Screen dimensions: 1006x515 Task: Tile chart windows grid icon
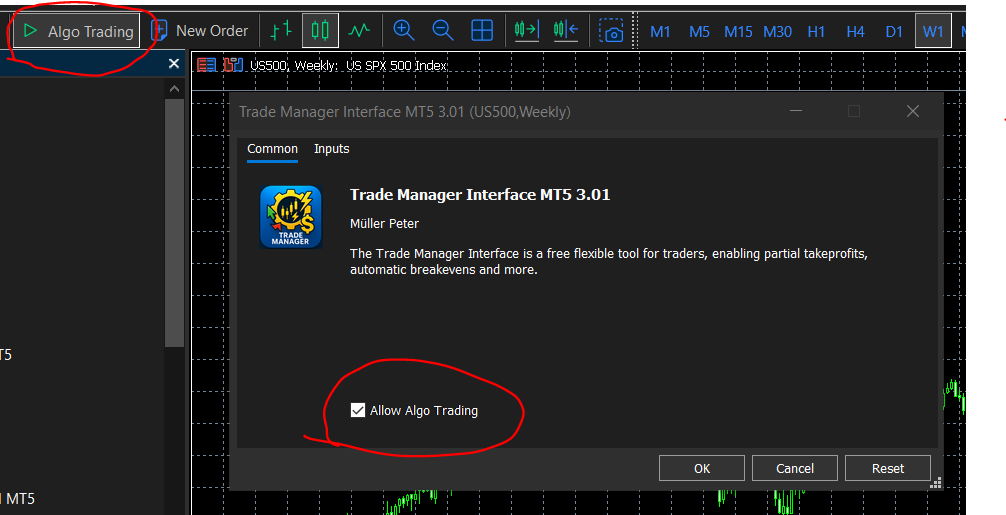482,30
